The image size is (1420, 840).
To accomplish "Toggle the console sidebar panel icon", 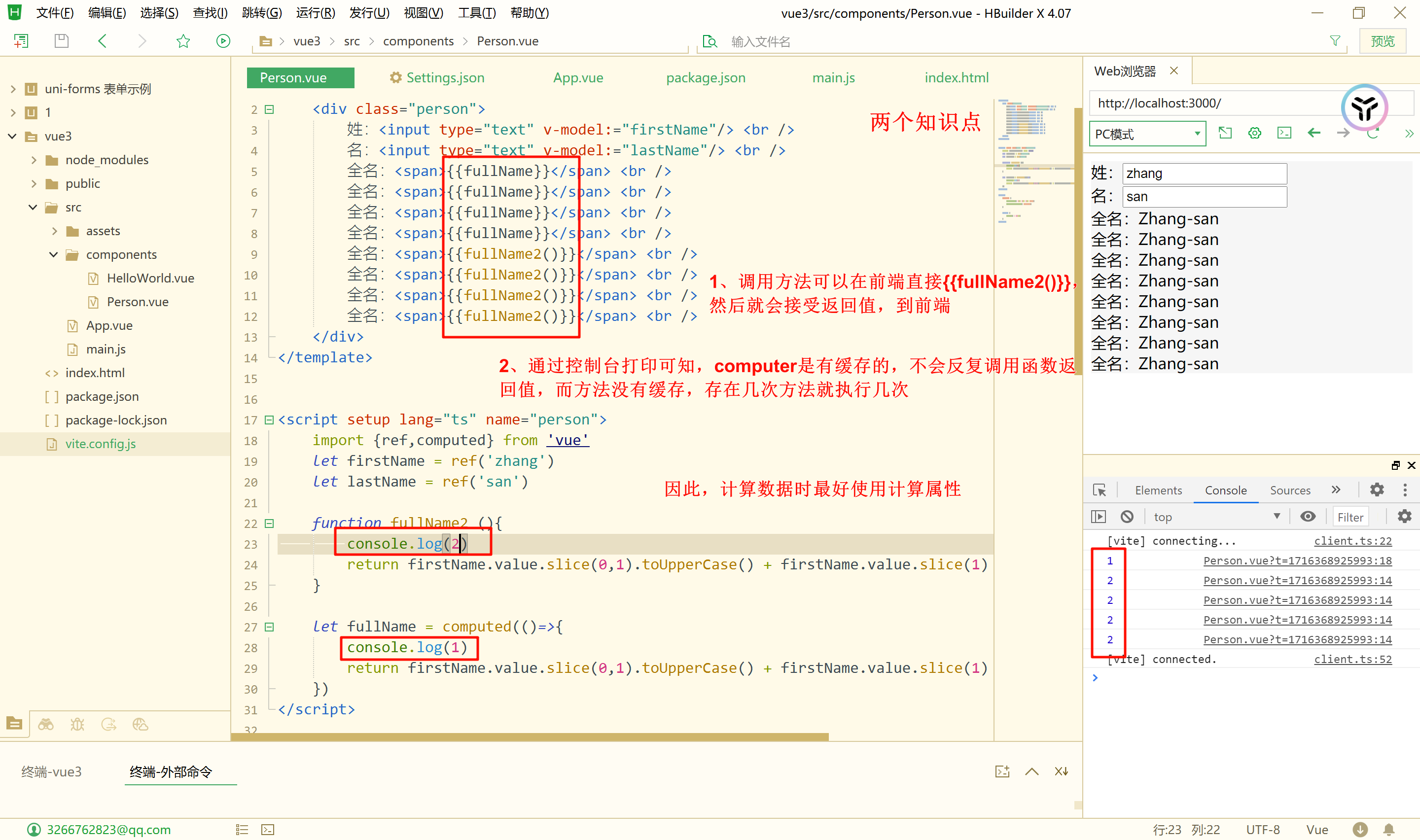I will click(1098, 516).
